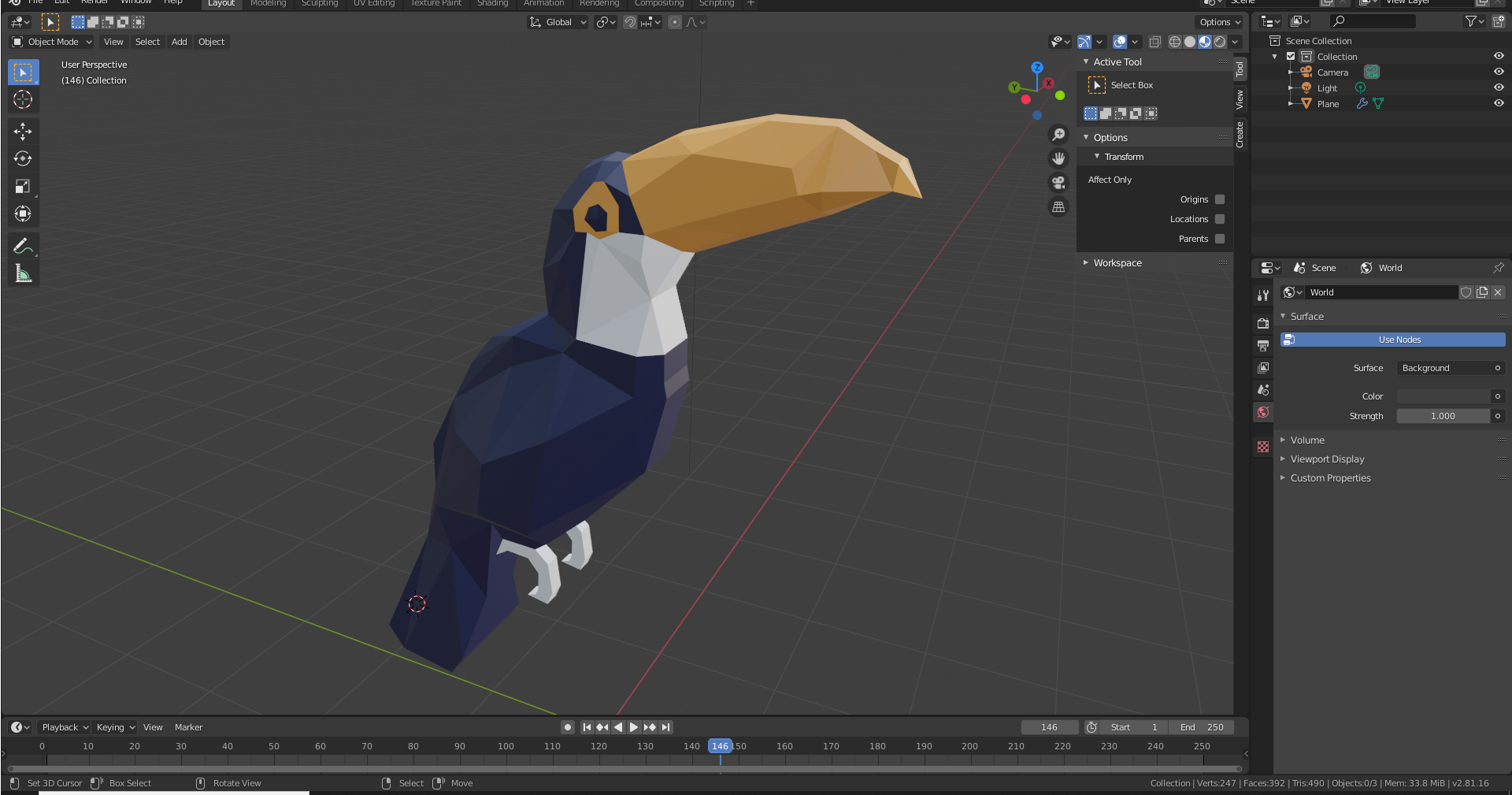Switch viewport shading to Material Preview
Viewport: 1512px width, 795px height.
[1205, 42]
